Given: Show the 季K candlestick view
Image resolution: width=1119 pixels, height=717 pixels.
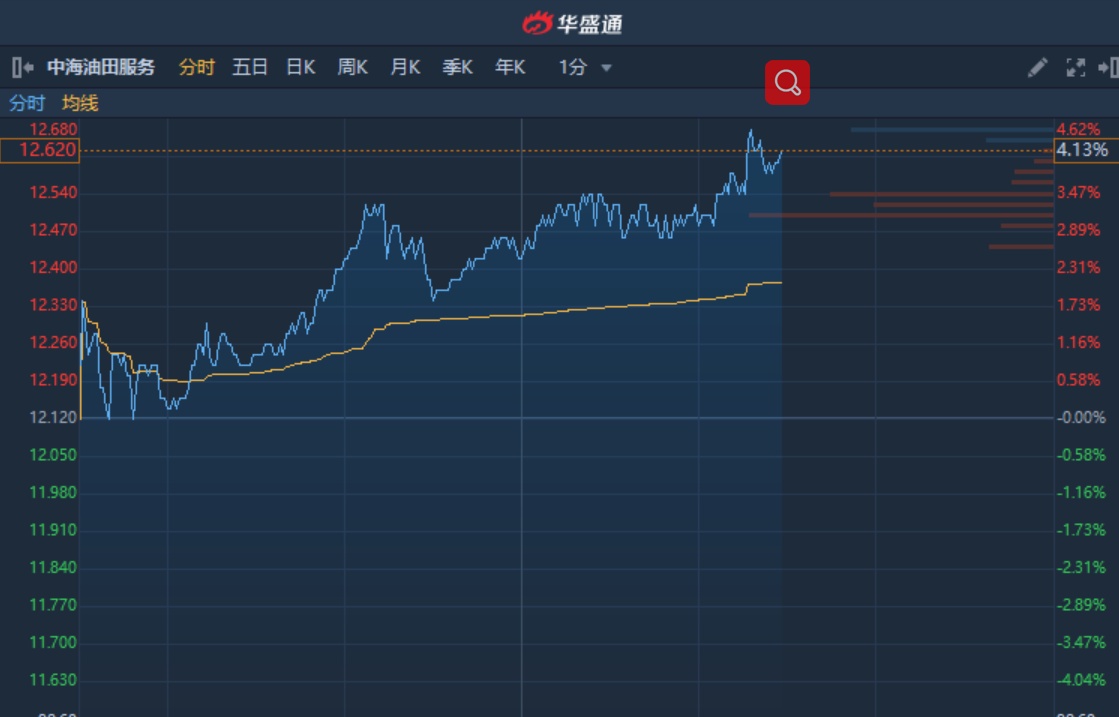Looking at the screenshot, I should pyautogui.click(x=457, y=67).
